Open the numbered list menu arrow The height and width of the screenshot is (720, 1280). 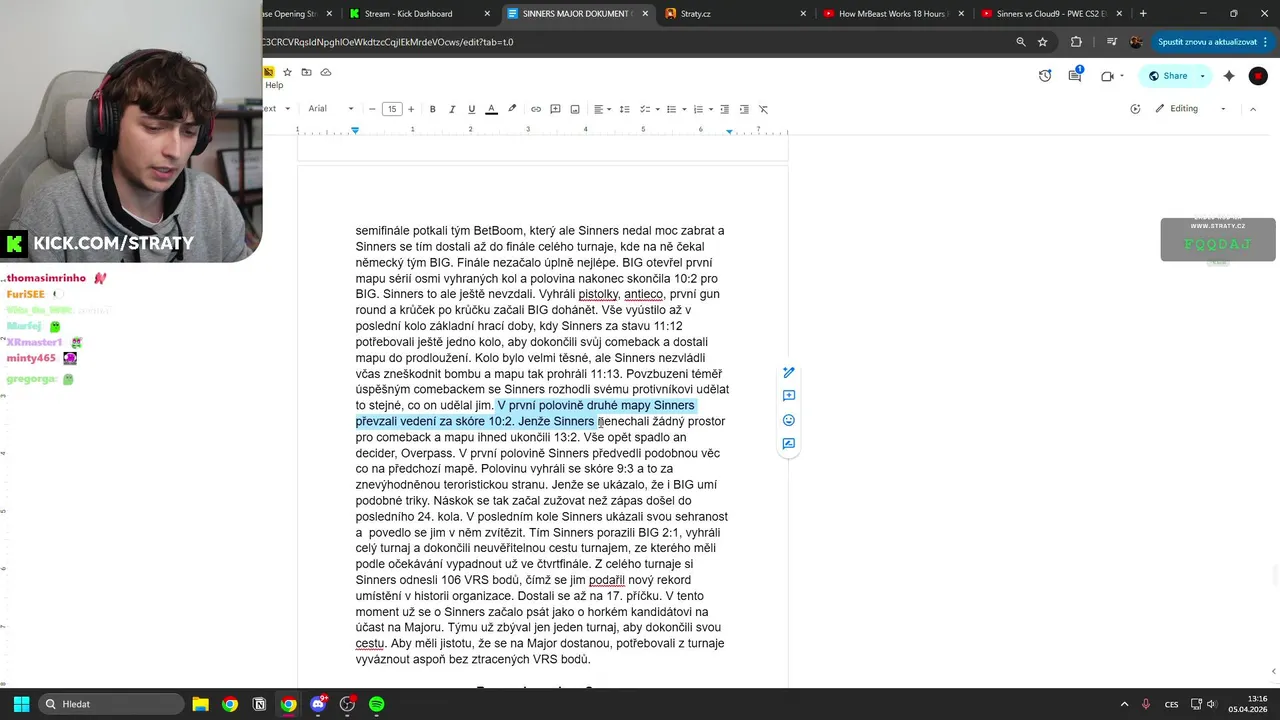click(x=710, y=109)
